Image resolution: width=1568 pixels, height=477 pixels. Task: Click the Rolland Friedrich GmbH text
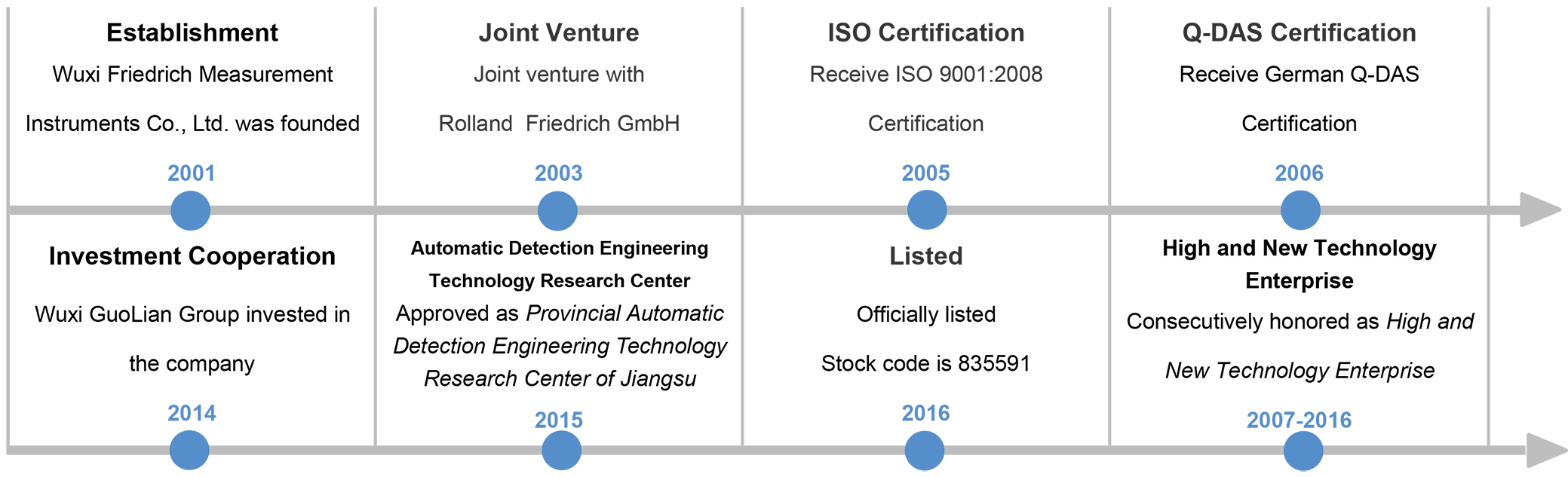[559, 124]
